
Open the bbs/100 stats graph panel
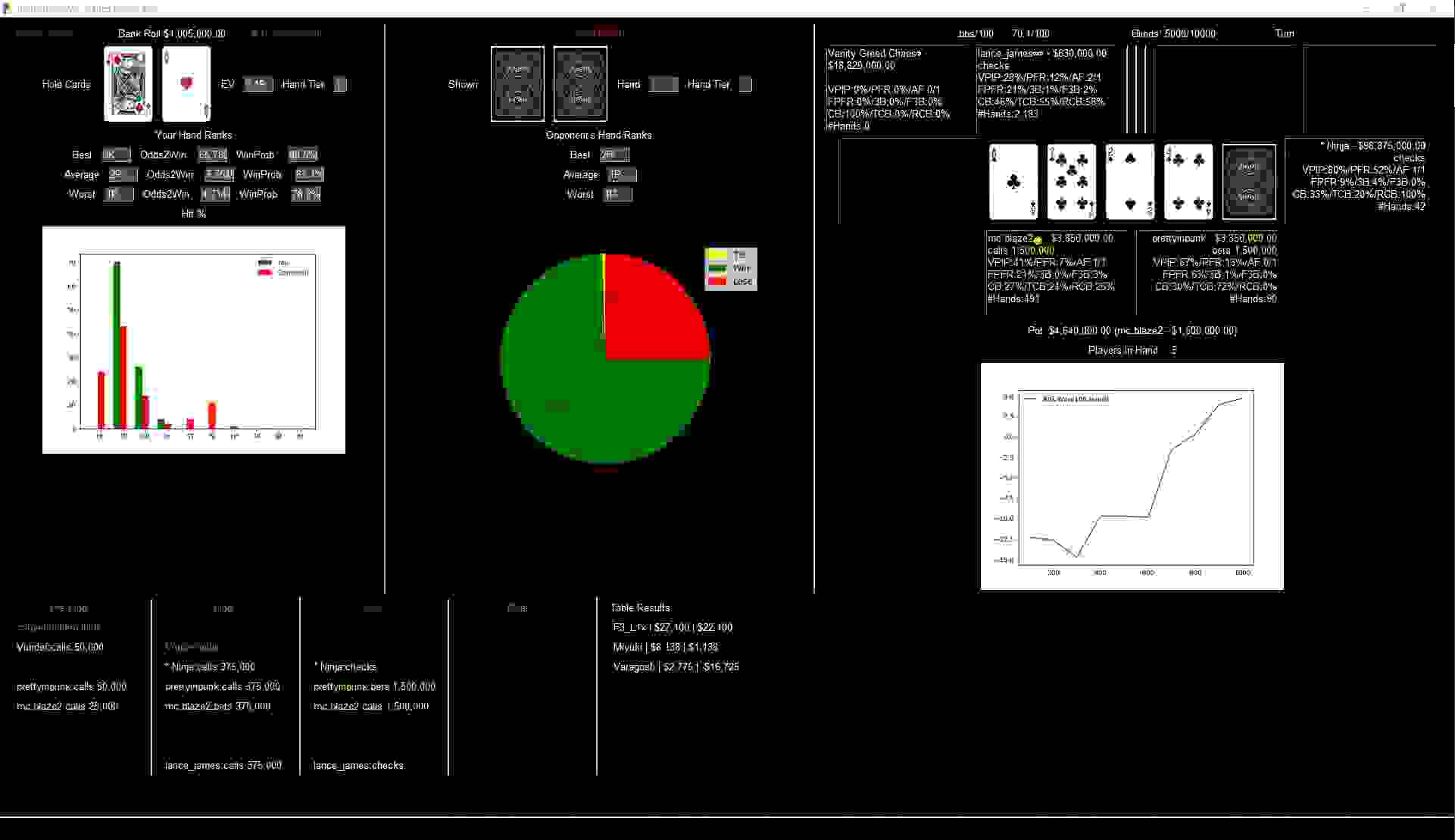(x=971, y=33)
